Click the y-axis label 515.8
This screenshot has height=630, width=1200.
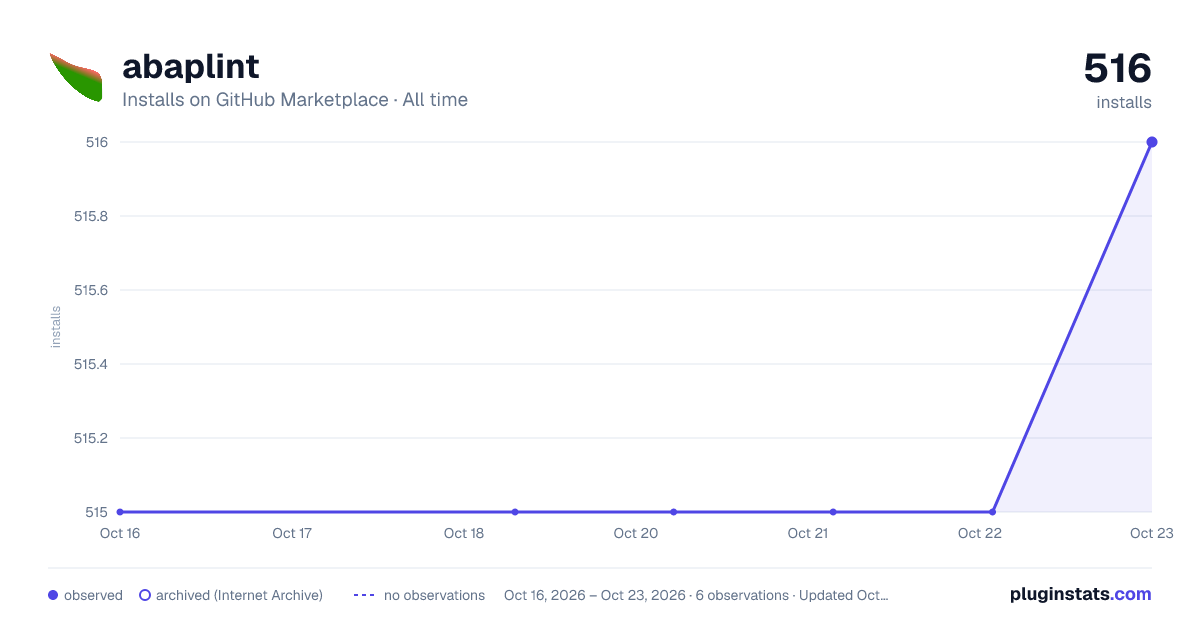click(91, 216)
